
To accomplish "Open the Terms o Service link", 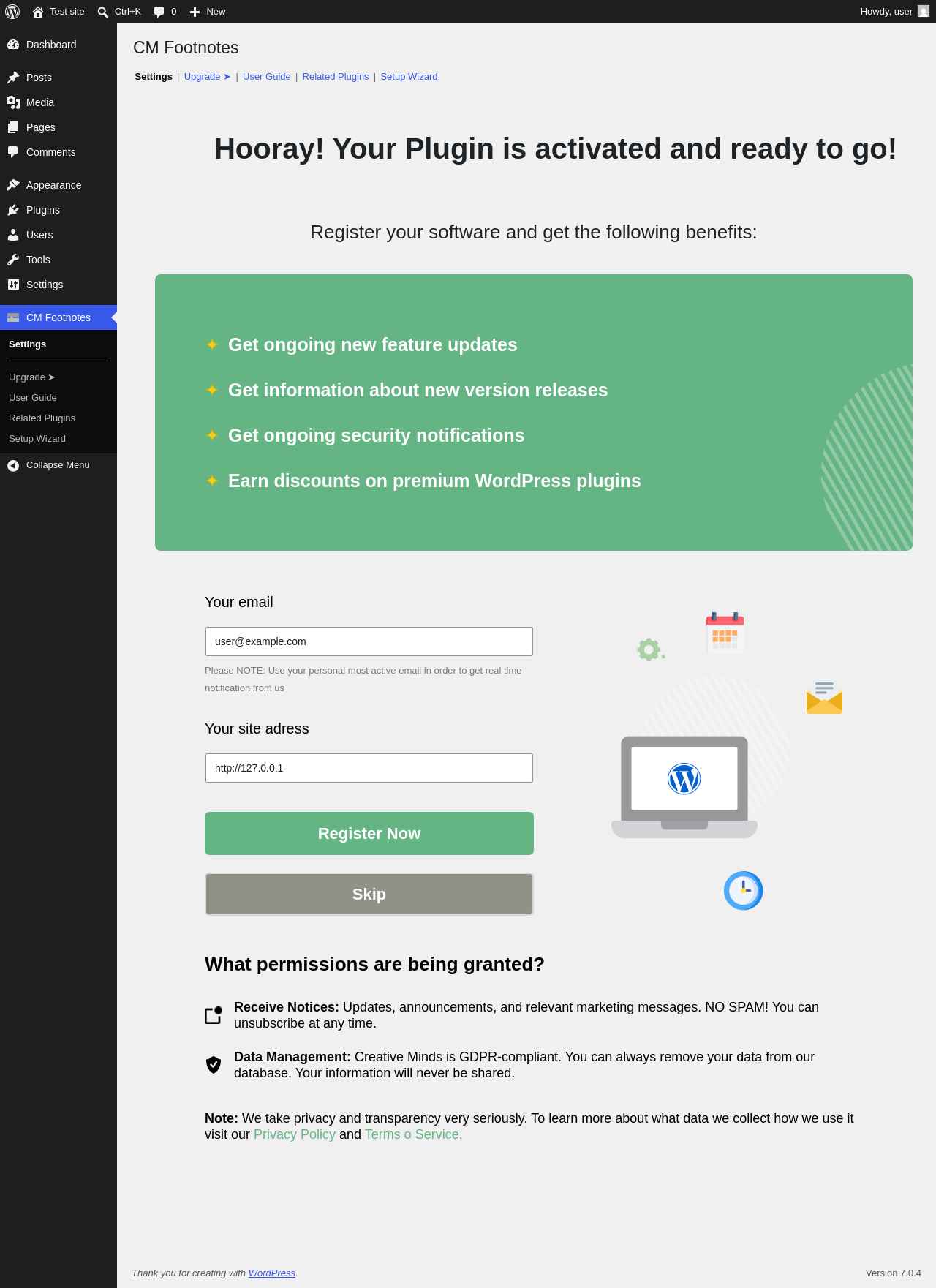I will (414, 1134).
